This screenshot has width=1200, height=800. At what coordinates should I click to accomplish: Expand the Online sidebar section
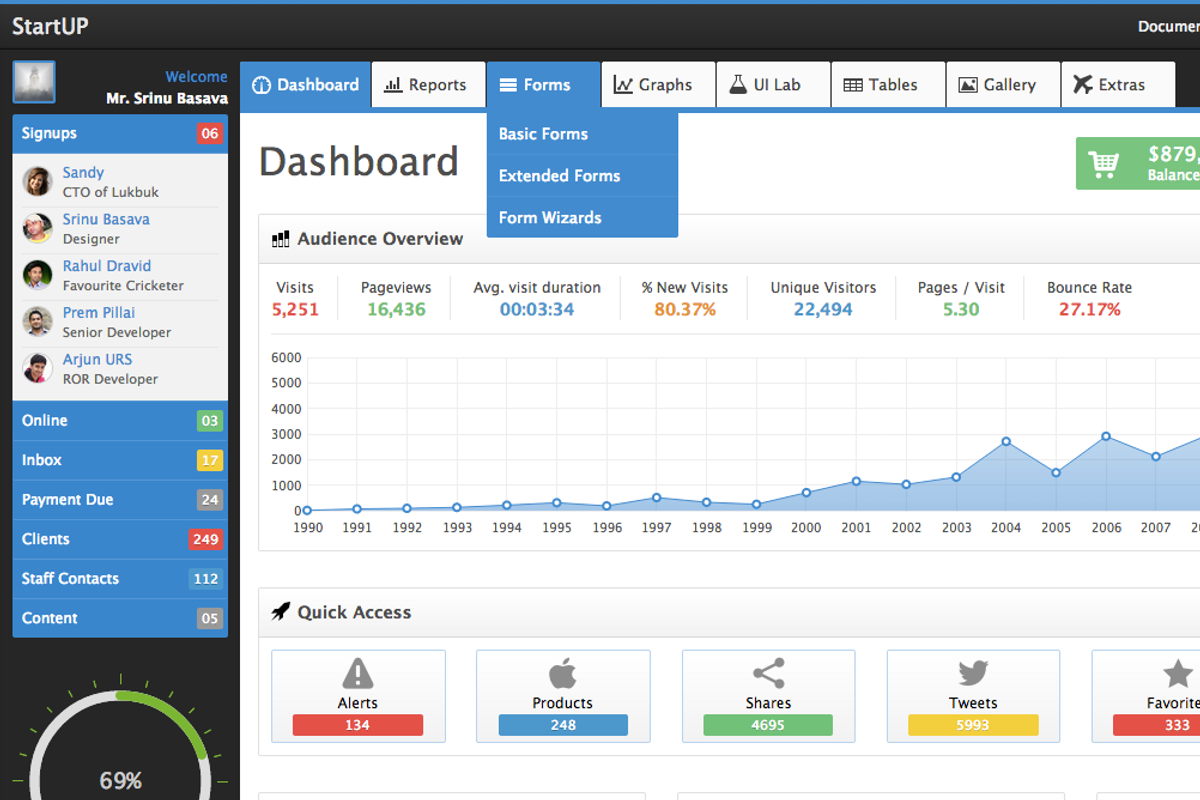120,421
